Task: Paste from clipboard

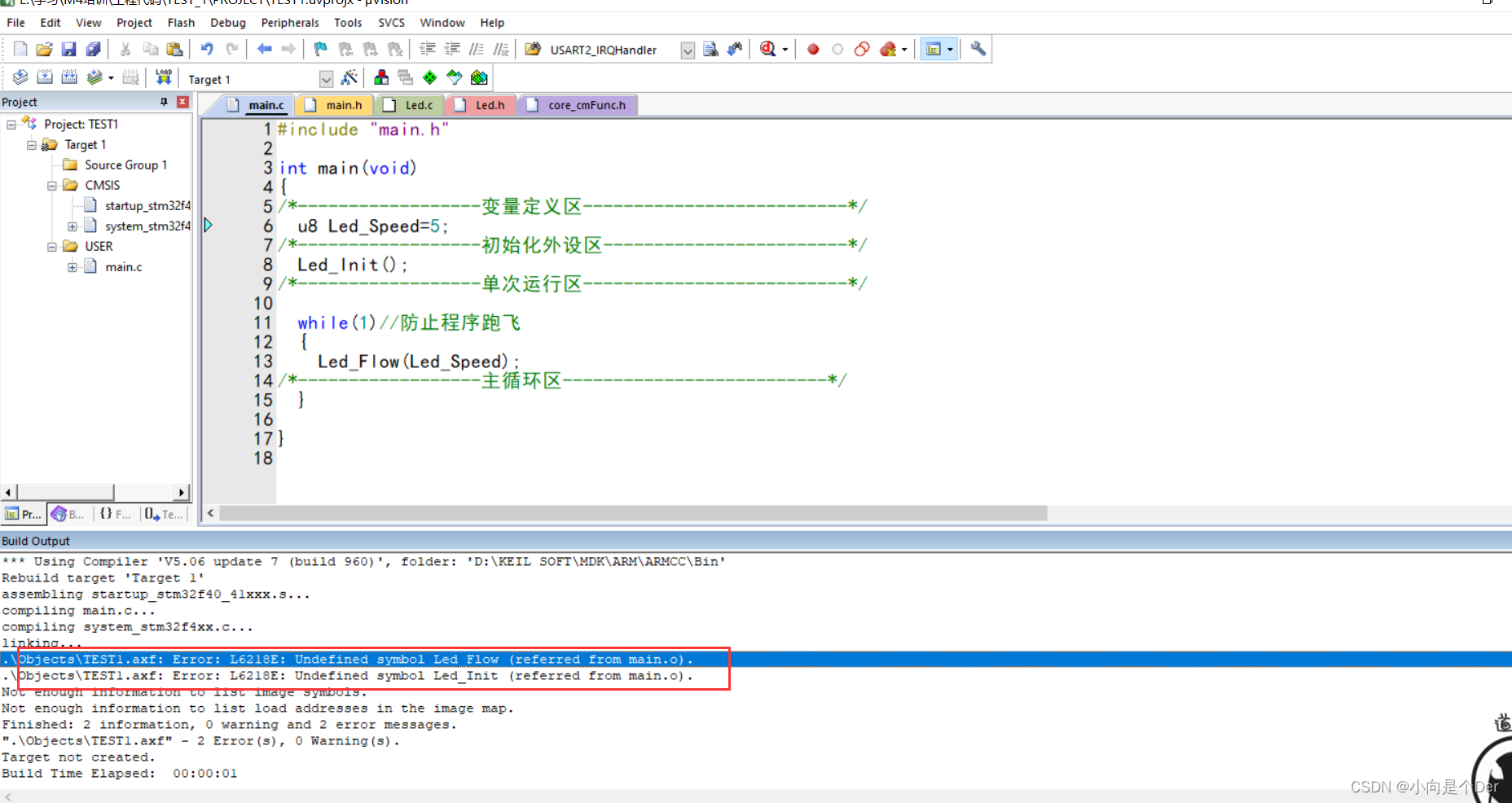Action: click(x=174, y=49)
